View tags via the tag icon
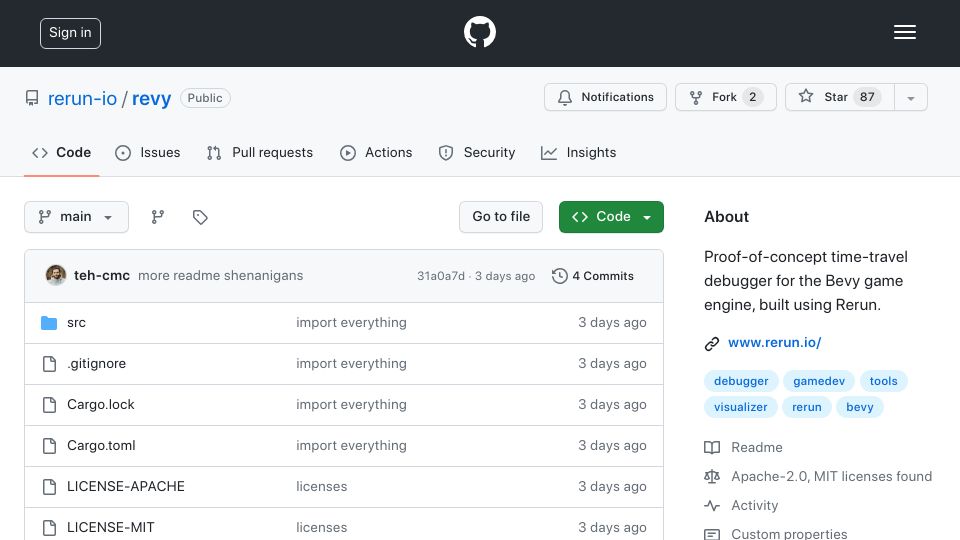Screen dimensions: 960x540 [x=200, y=217]
